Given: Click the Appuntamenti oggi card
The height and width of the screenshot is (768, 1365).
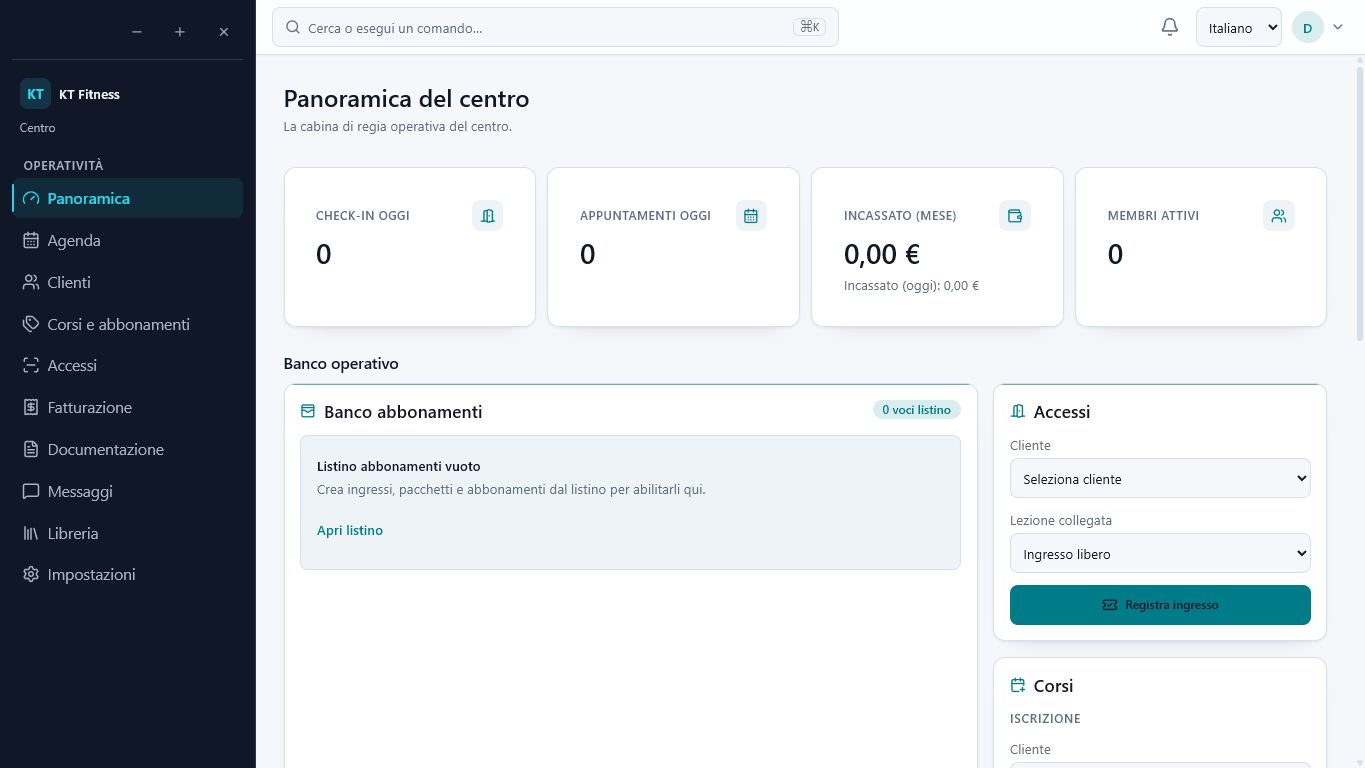Looking at the screenshot, I should click(673, 247).
